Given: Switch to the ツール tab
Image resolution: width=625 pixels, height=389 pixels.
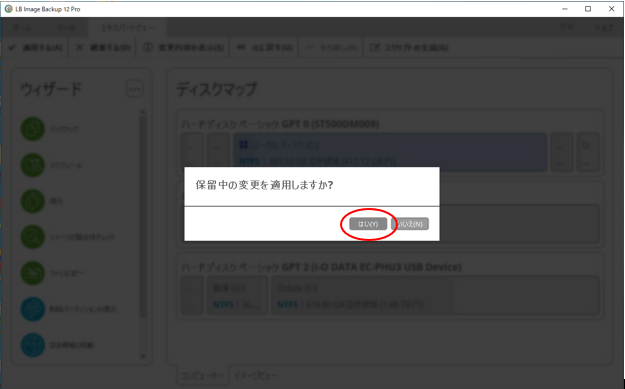Looking at the screenshot, I should 66,28.
